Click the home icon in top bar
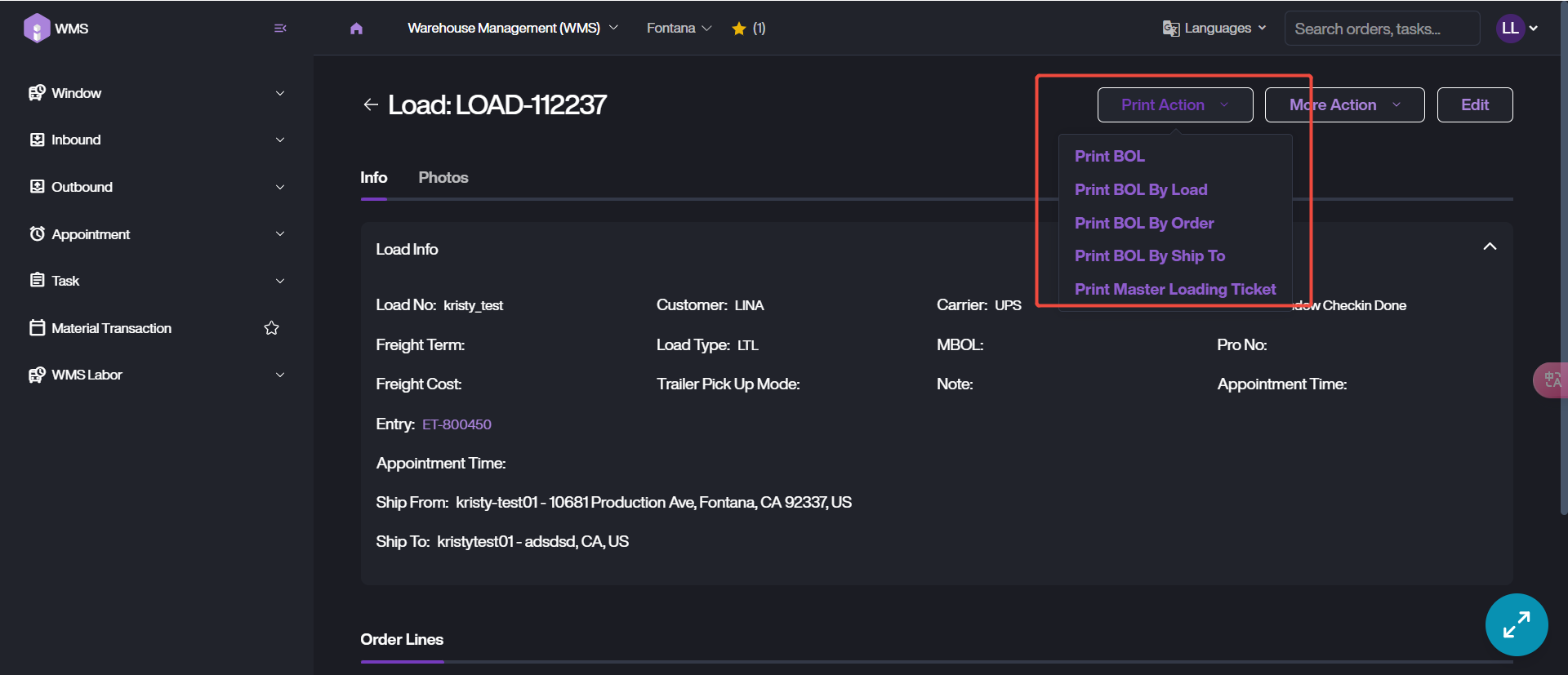 pyautogui.click(x=356, y=29)
